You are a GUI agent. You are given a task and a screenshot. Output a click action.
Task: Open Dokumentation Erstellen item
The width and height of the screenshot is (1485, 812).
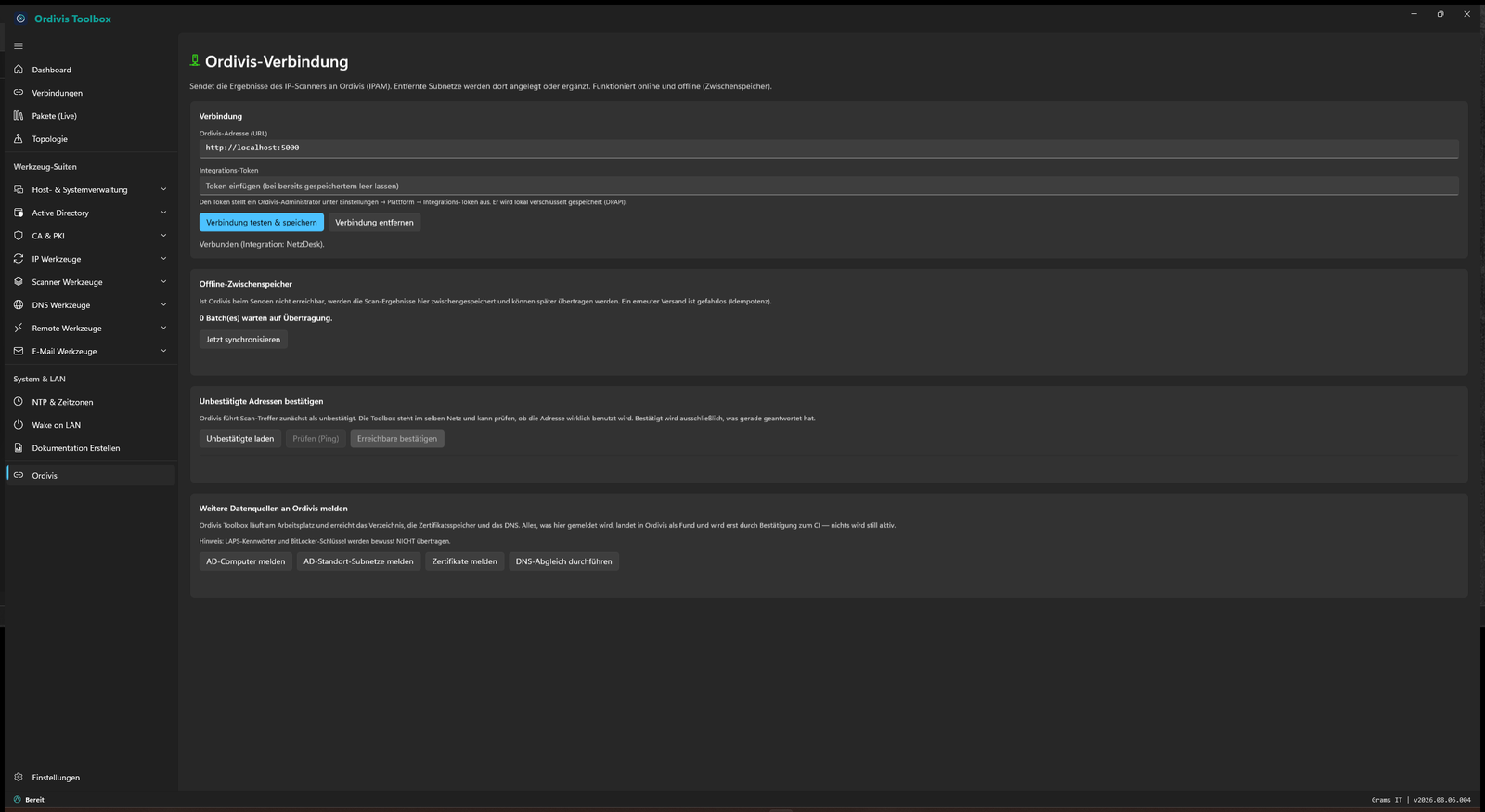pos(91,448)
